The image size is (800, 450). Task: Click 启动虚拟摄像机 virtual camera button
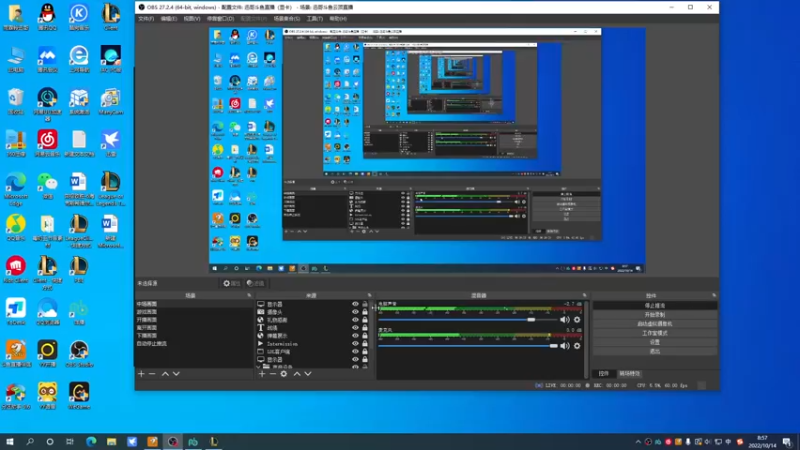655,324
